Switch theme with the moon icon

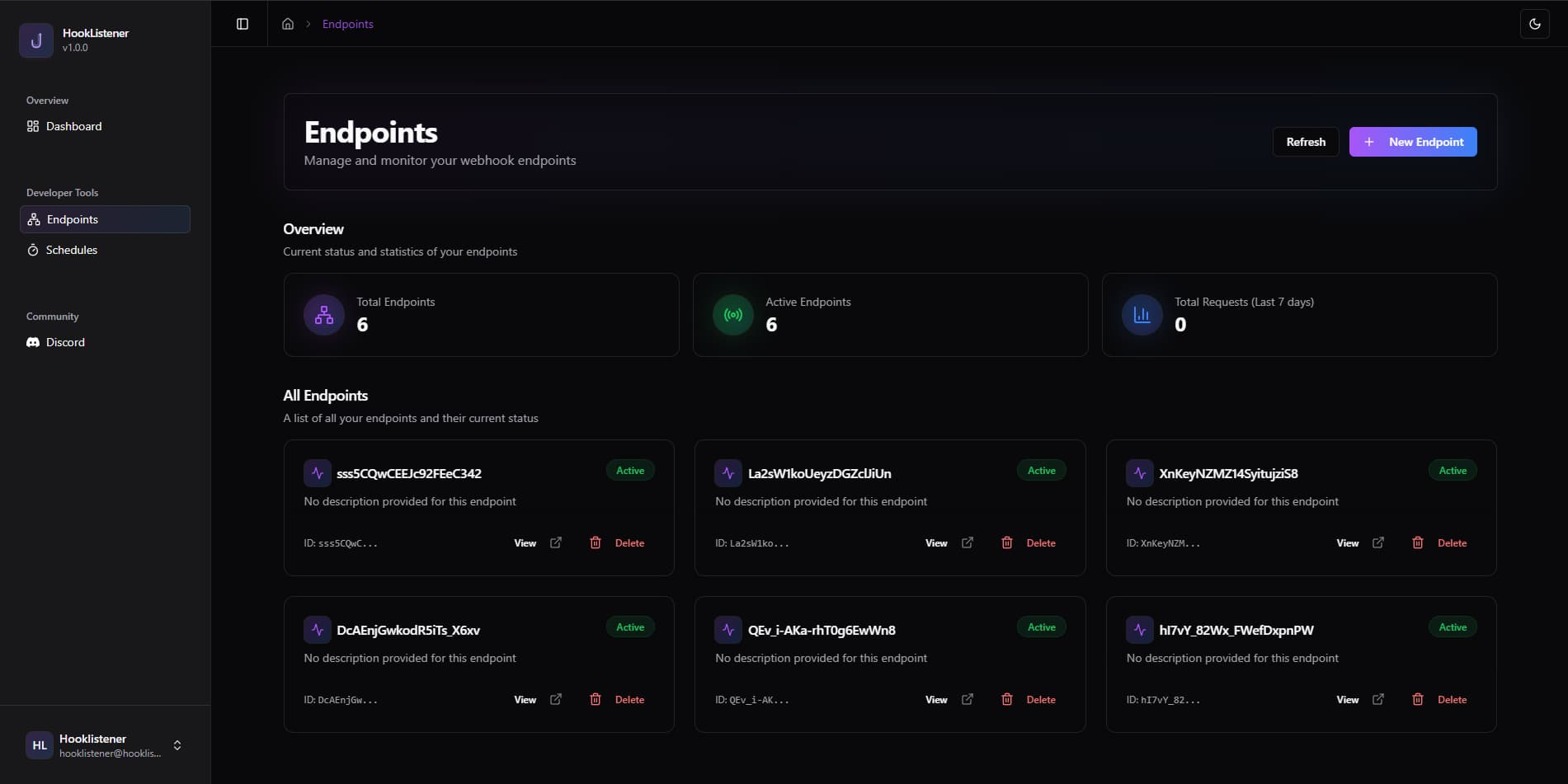1535,24
